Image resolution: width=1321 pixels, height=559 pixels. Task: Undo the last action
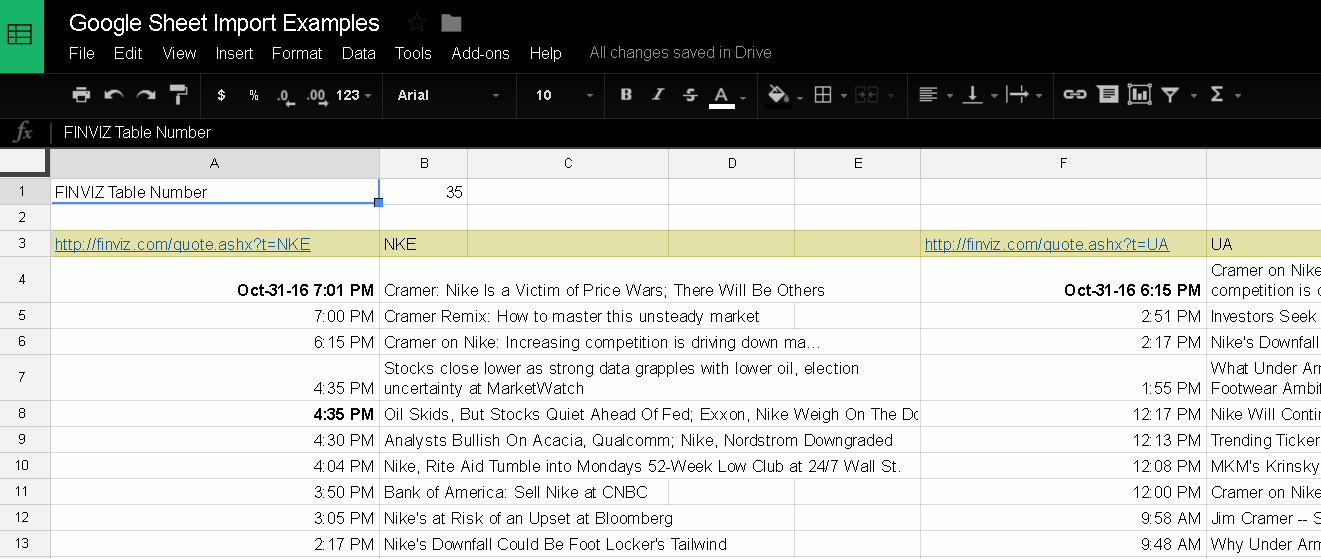[x=114, y=95]
